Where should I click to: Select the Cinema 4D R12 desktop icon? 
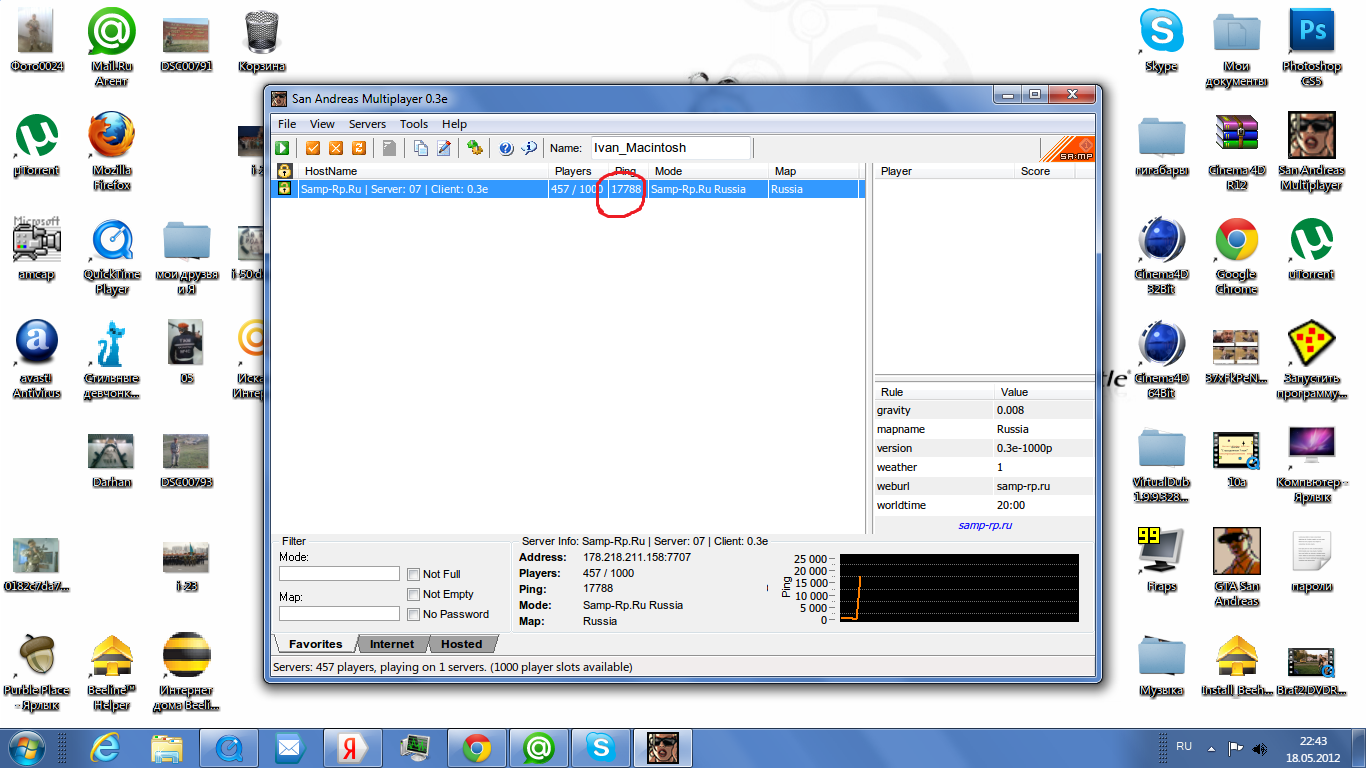(x=1236, y=150)
